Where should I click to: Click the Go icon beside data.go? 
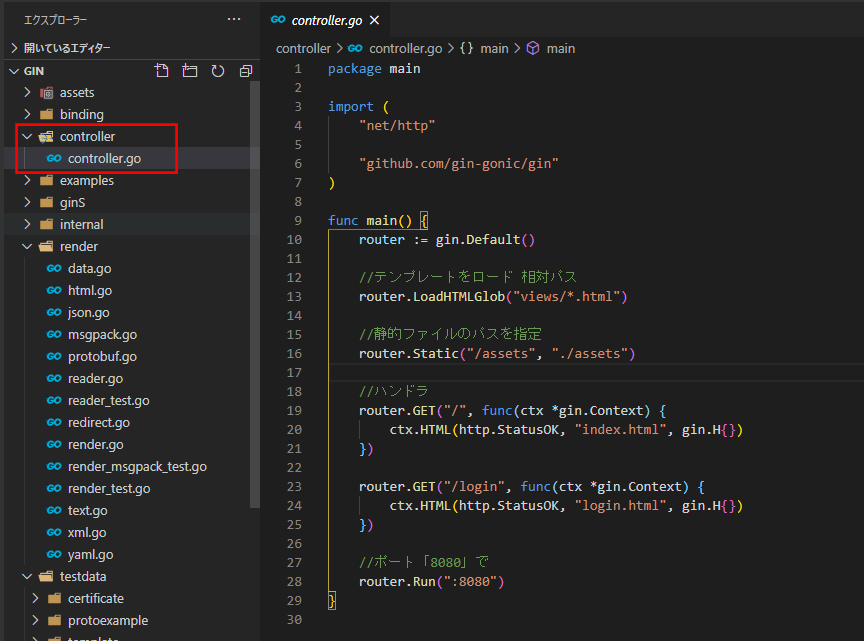[x=54, y=268]
